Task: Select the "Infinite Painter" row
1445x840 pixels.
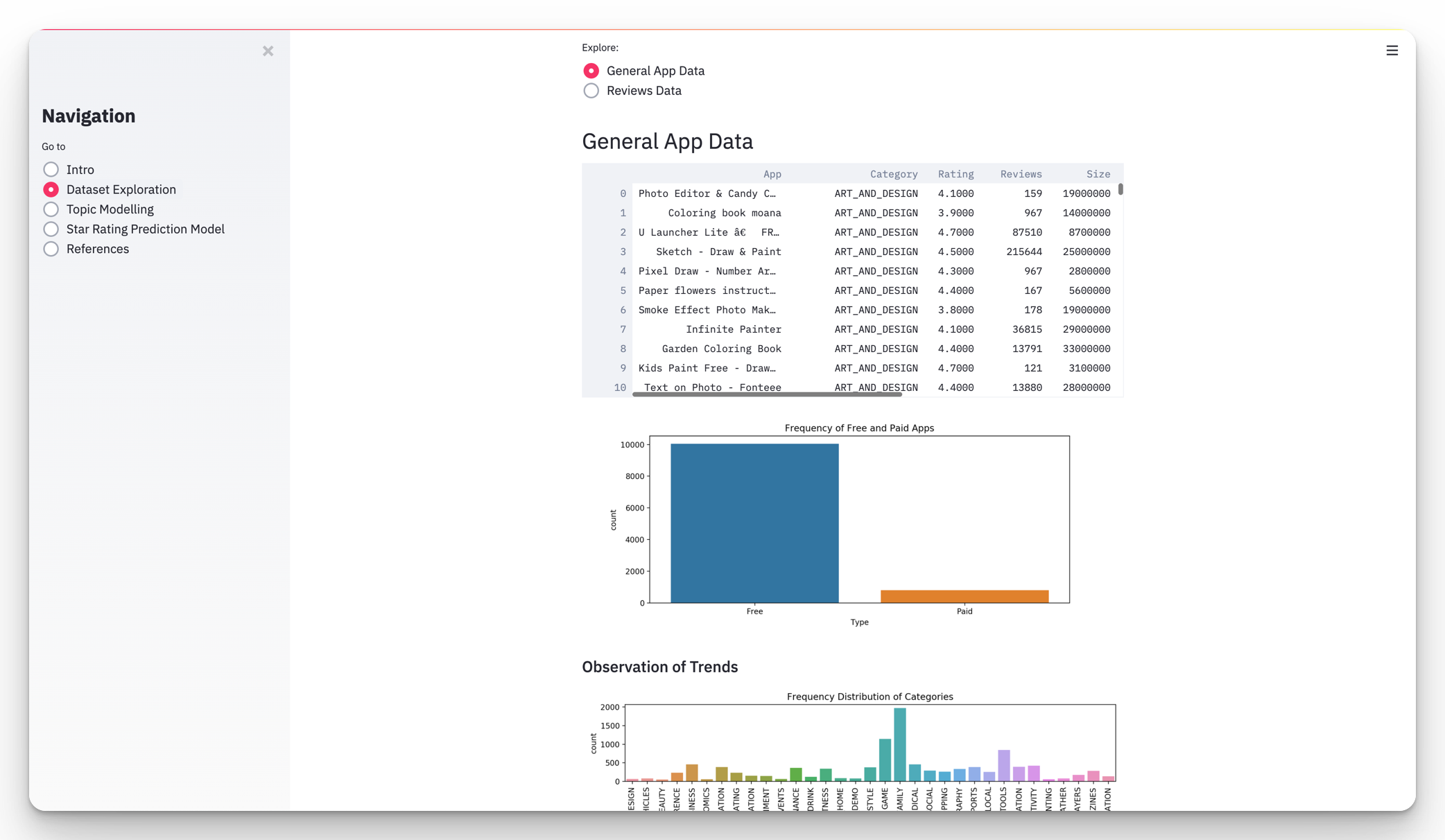Action: (x=733, y=329)
